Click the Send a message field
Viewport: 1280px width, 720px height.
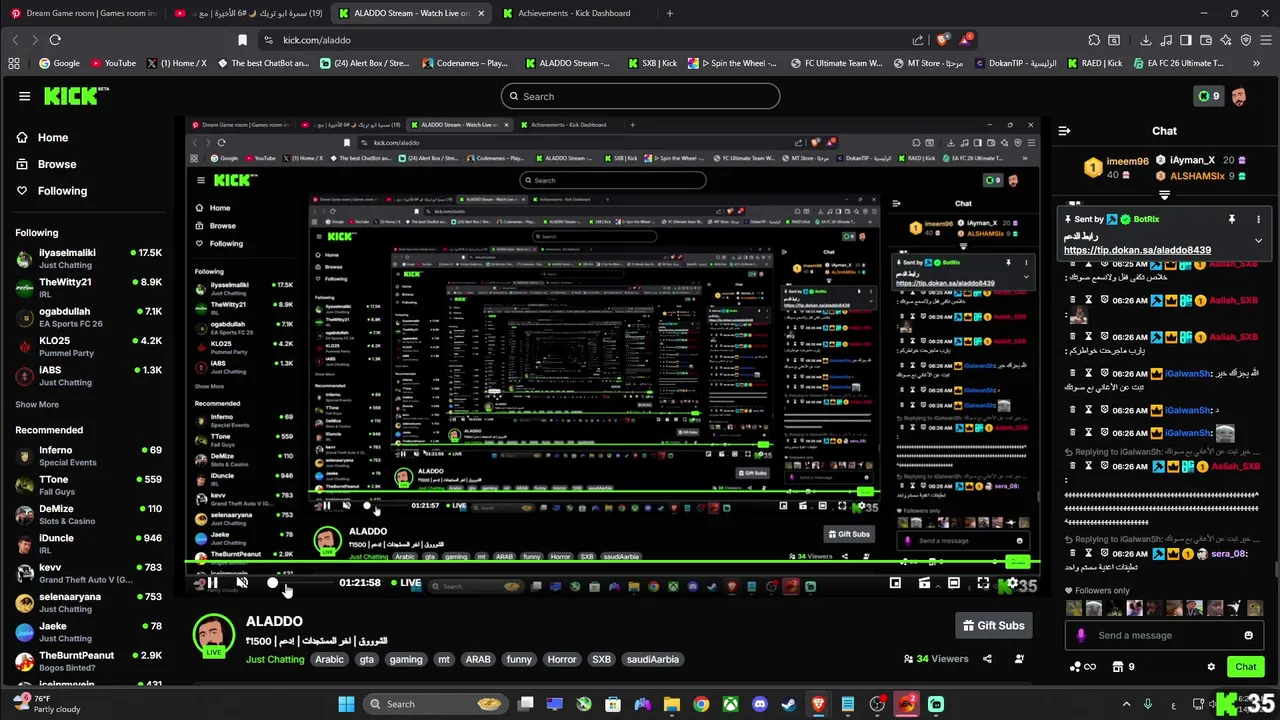tap(1164, 635)
